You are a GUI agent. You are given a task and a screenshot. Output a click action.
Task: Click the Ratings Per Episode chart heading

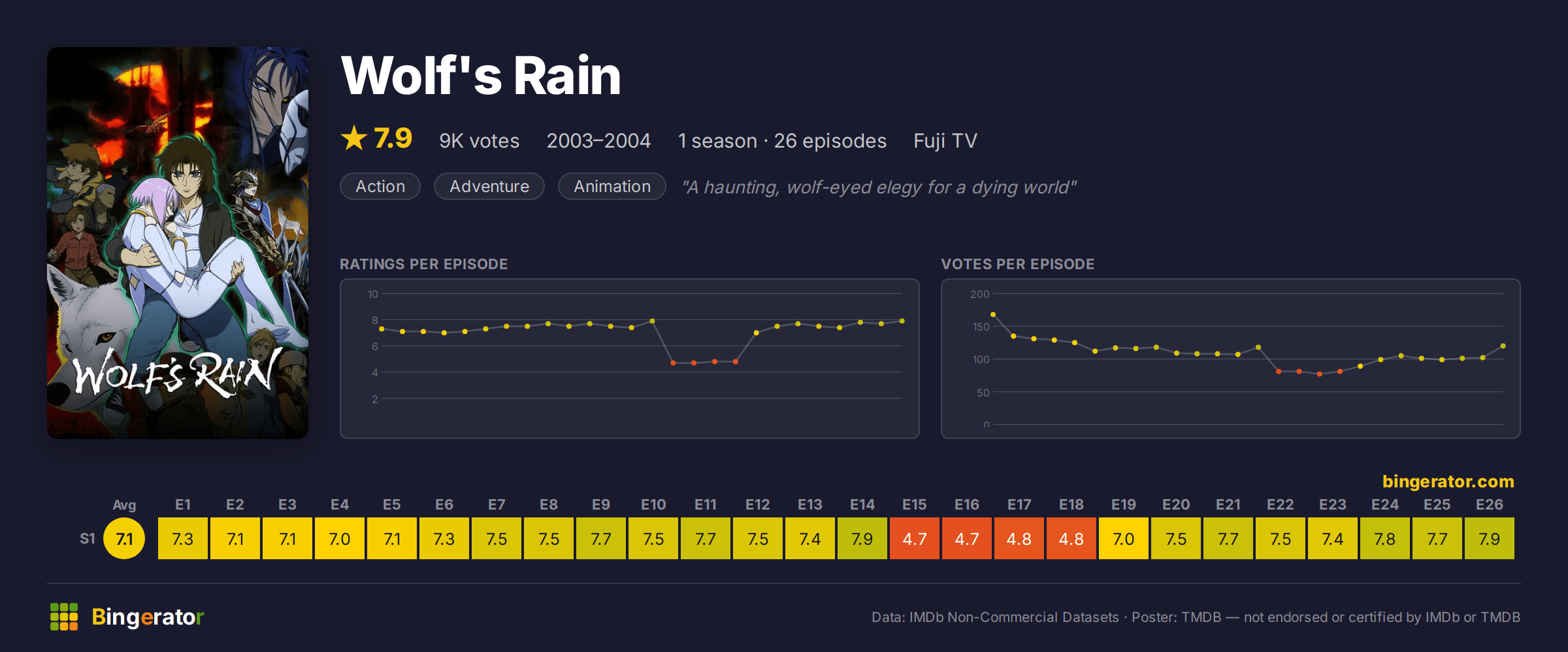tap(423, 264)
